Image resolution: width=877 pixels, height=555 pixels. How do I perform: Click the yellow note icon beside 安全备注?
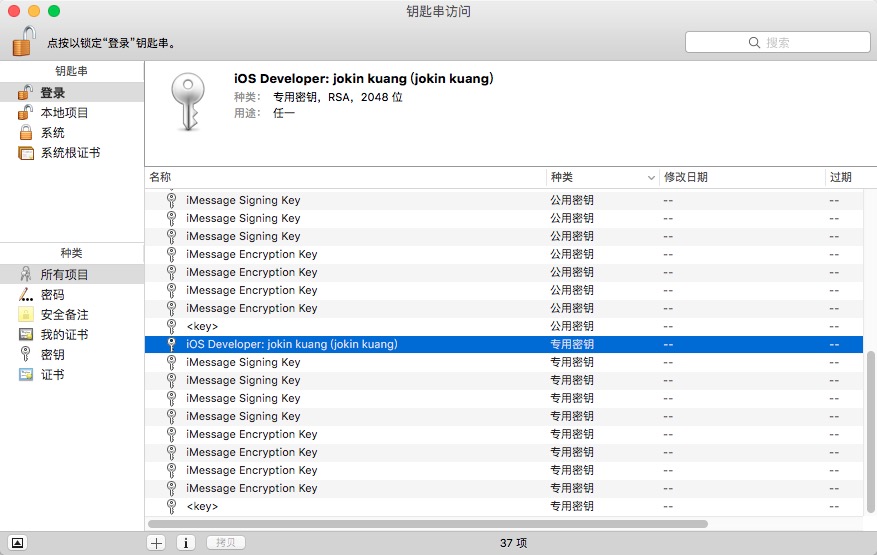click(26, 314)
